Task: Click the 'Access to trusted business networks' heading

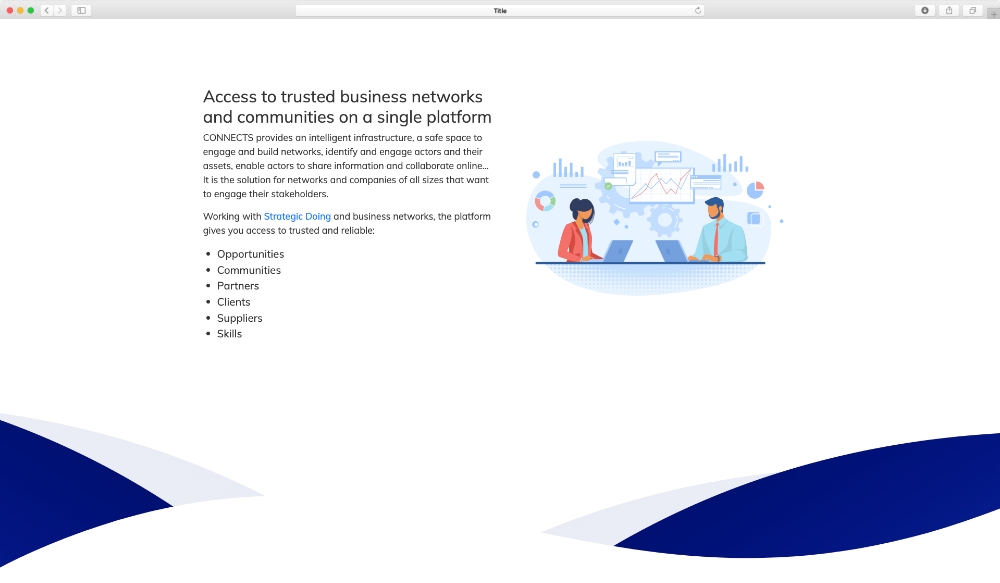Action: (x=347, y=107)
